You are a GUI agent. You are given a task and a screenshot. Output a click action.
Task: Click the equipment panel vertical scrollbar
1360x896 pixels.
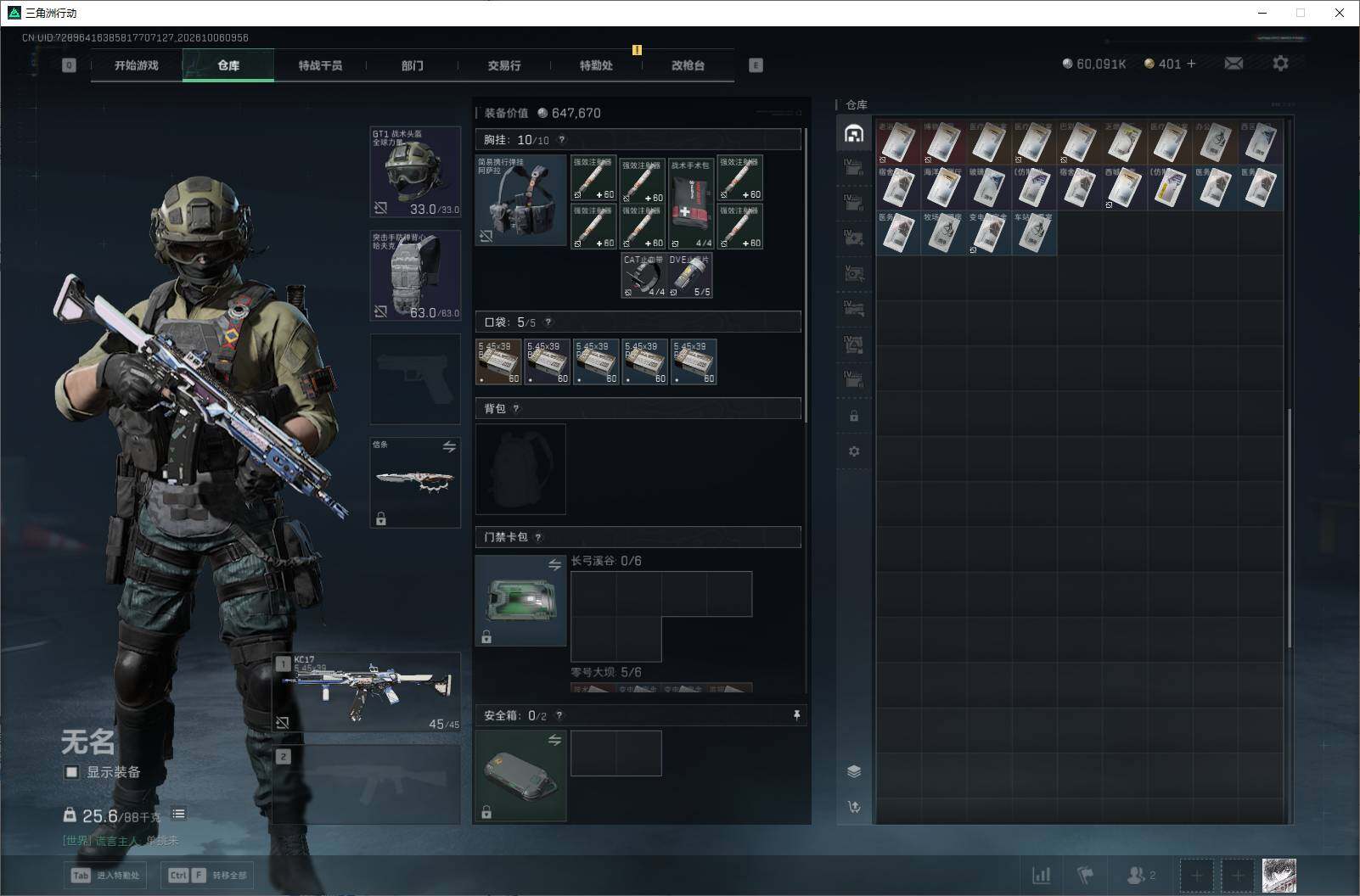click(805, 276)
